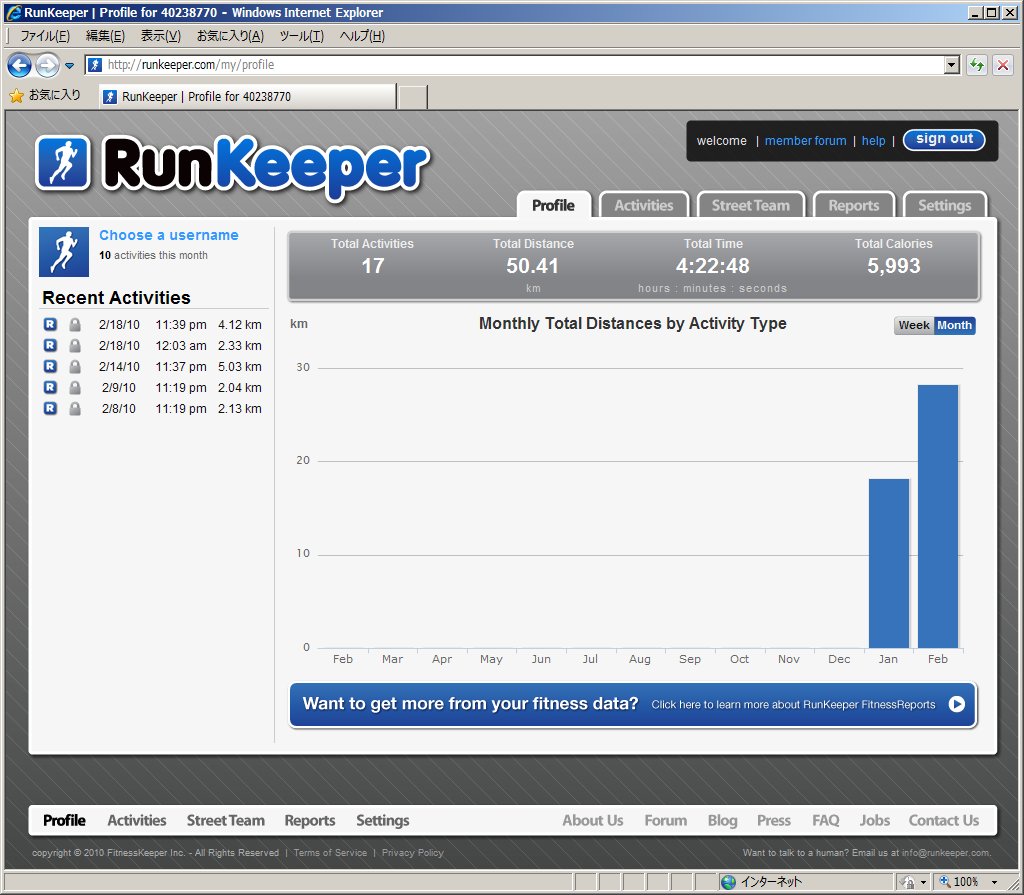1024x895 pixels.
Task: Click the refresh page icon
Action: coord(977,65)
